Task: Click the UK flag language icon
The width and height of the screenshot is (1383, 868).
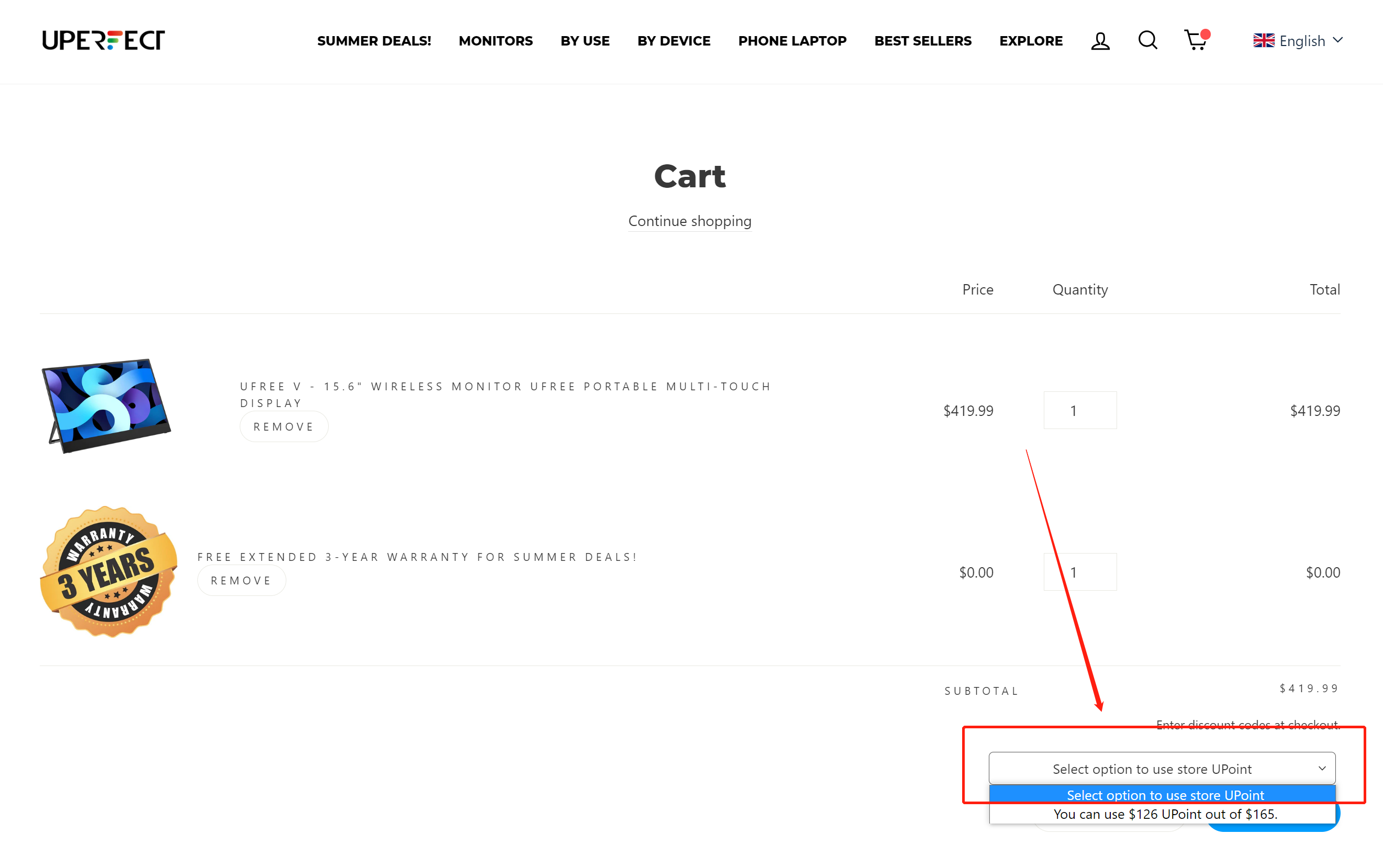Action: coord(1264,40)
